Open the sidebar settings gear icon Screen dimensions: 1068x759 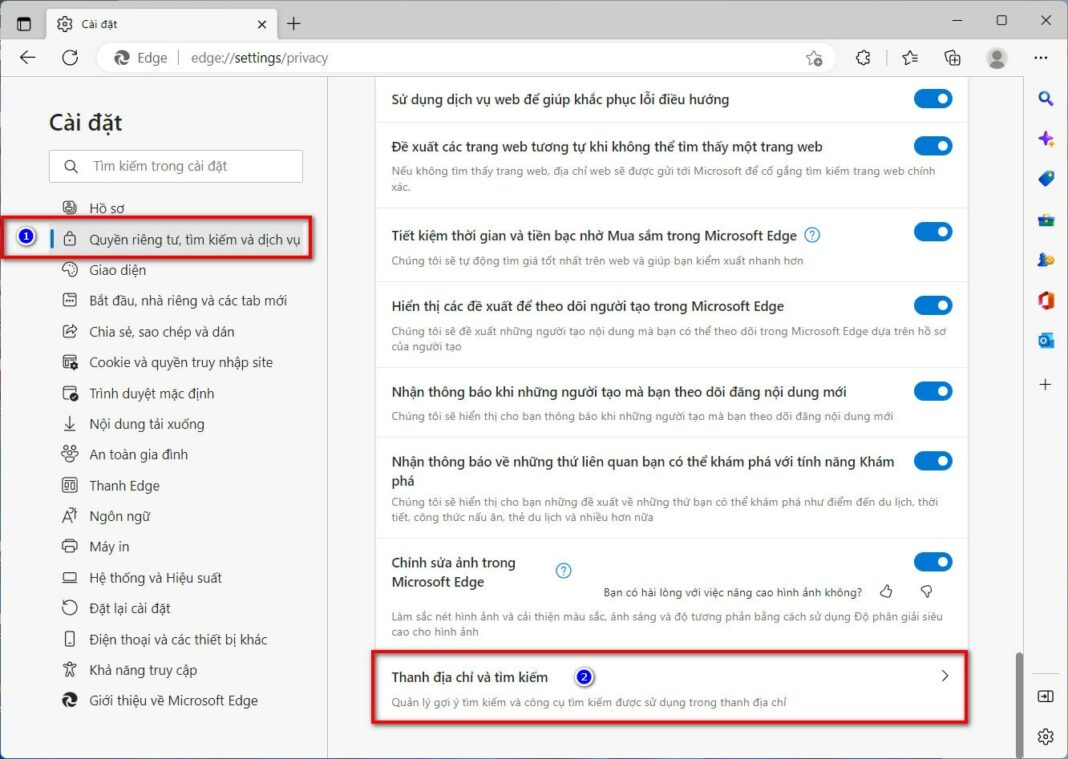(1046, 737)
